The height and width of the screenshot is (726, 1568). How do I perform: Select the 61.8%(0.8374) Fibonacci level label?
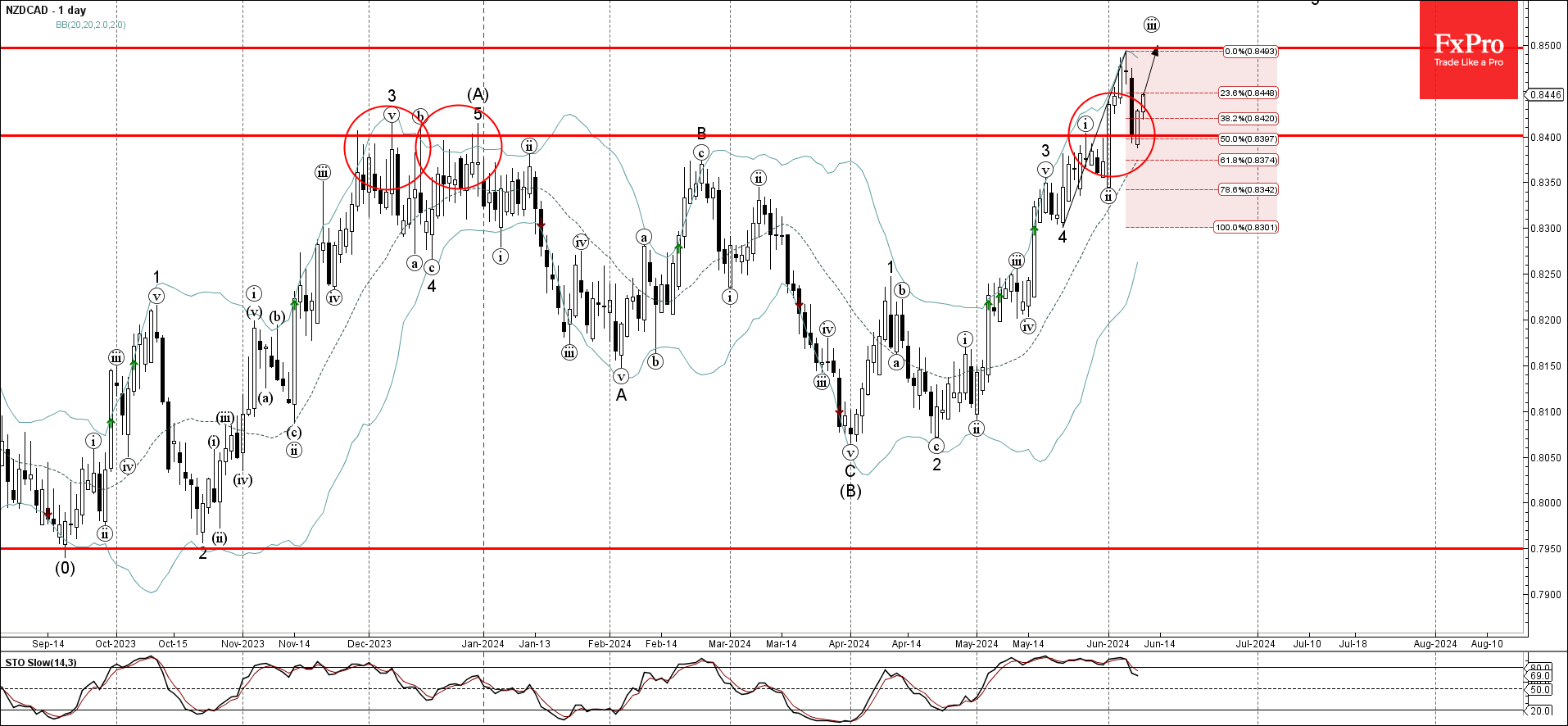coord(1249,161)
